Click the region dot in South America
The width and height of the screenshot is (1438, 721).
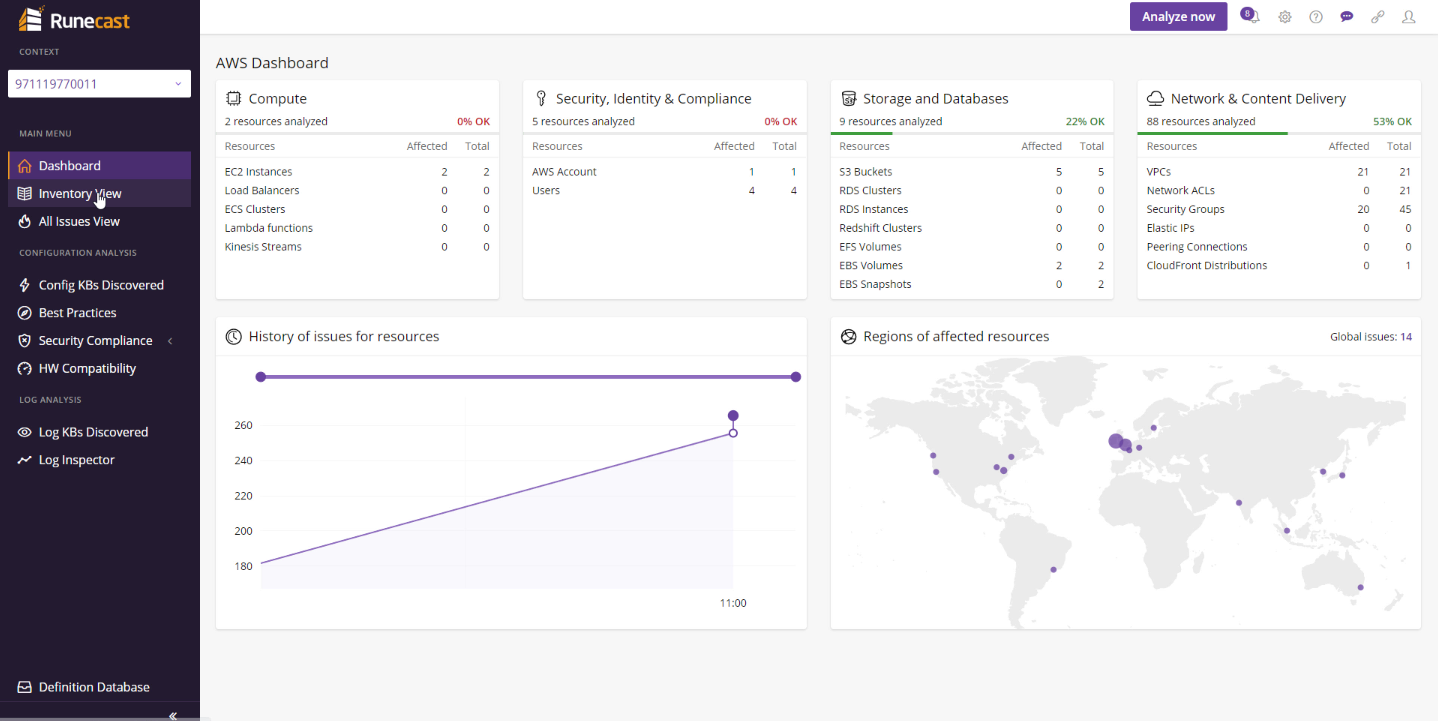click(x=1053, y=570)
